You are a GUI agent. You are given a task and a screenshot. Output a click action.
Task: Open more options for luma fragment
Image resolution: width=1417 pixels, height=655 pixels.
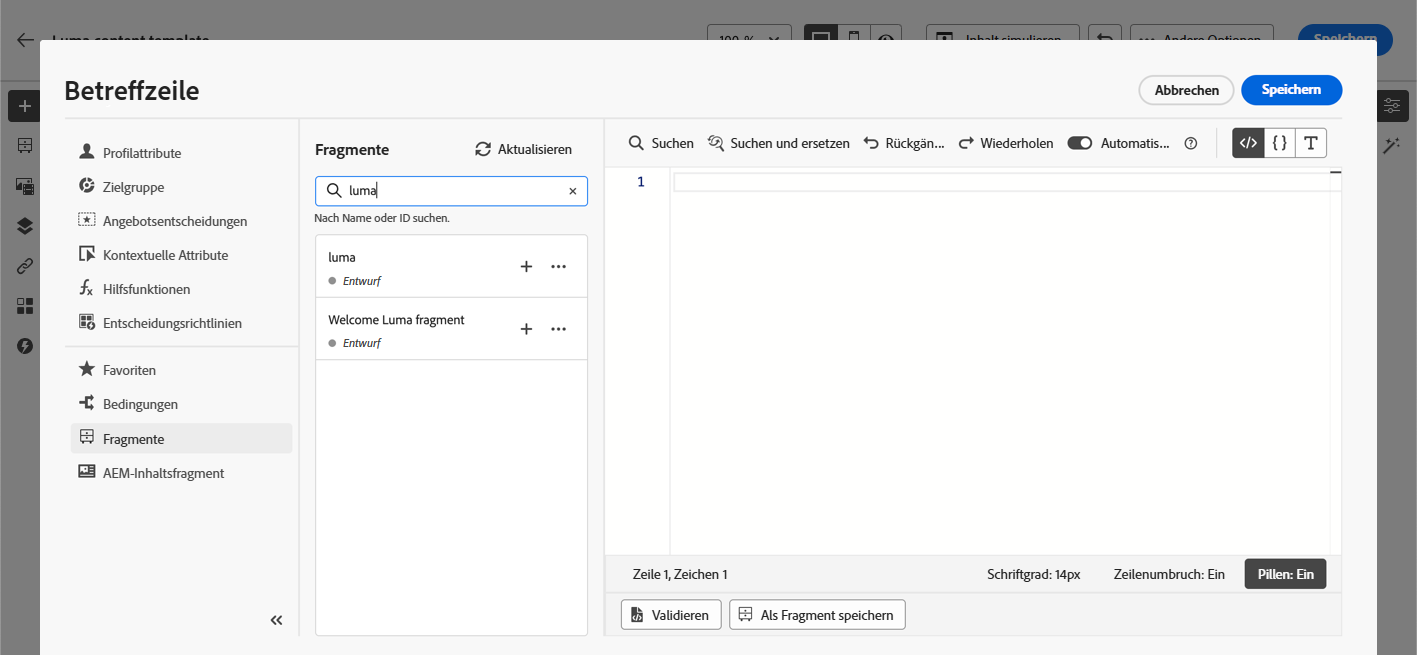point(559,267)
